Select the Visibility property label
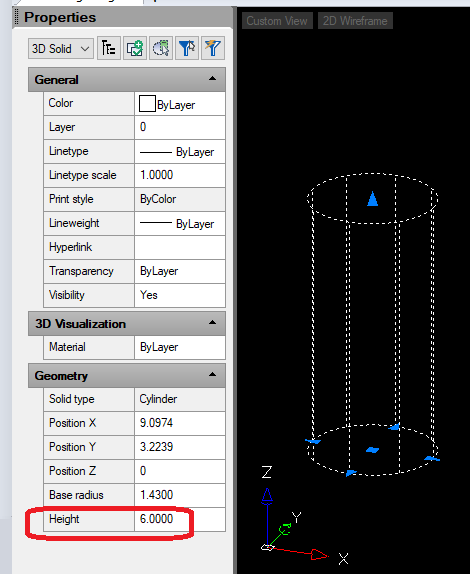The width and height of the screenshot is (470, 574). [x=67, y=295]
